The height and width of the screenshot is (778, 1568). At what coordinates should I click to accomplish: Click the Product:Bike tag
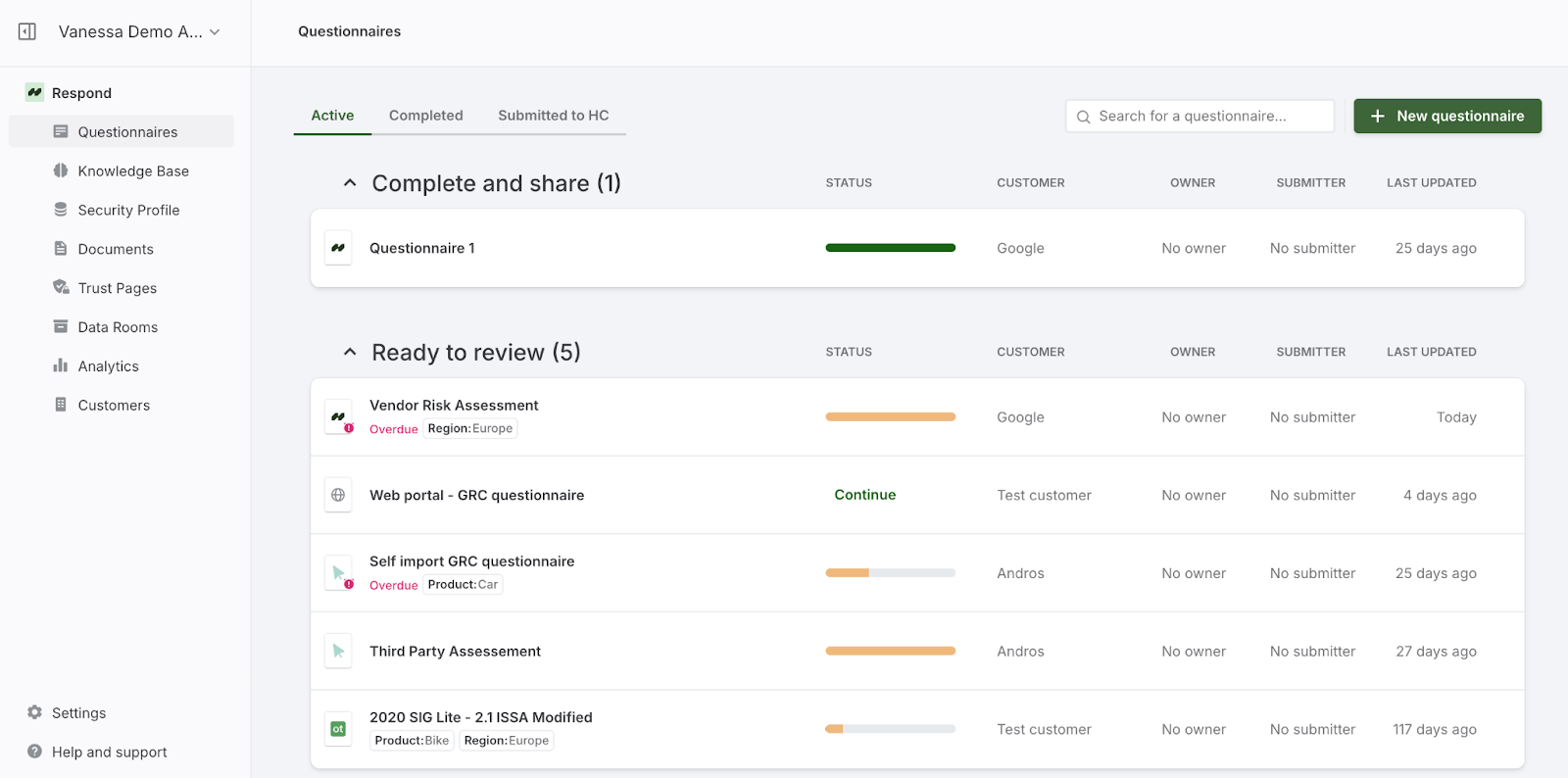click(x=412, y=741)
